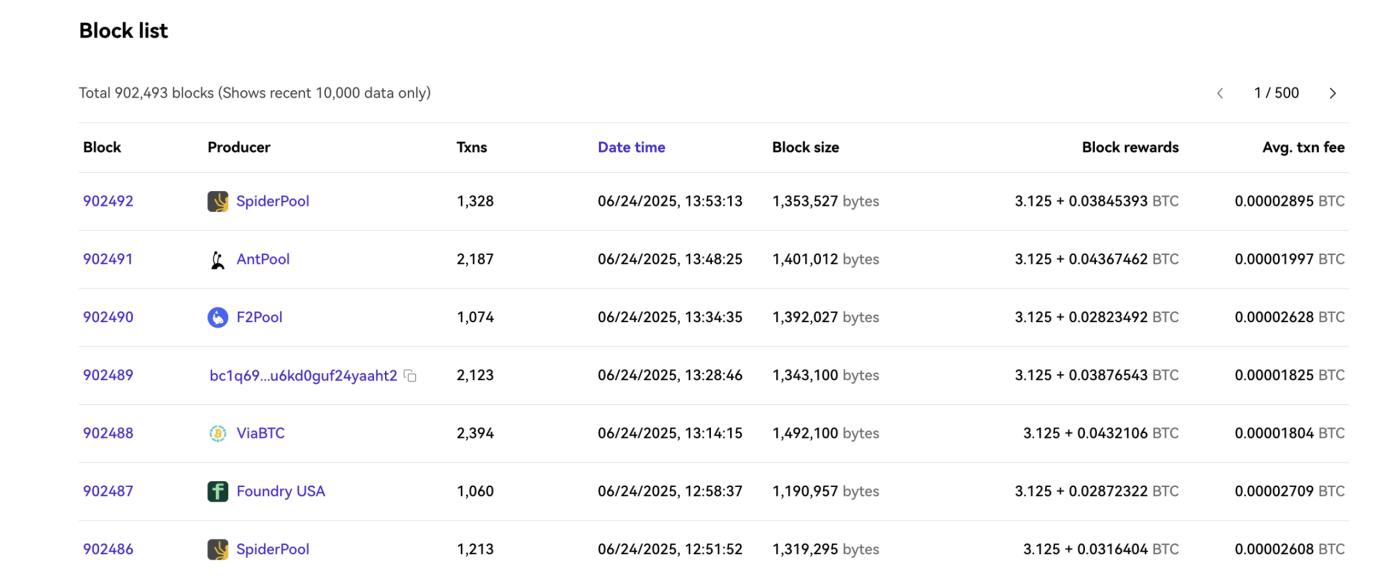The width and height of the screenshot is (1400, 576).
Task: Click the 06/24/2025, 13:14:15 timestamp
Action: 670,433
